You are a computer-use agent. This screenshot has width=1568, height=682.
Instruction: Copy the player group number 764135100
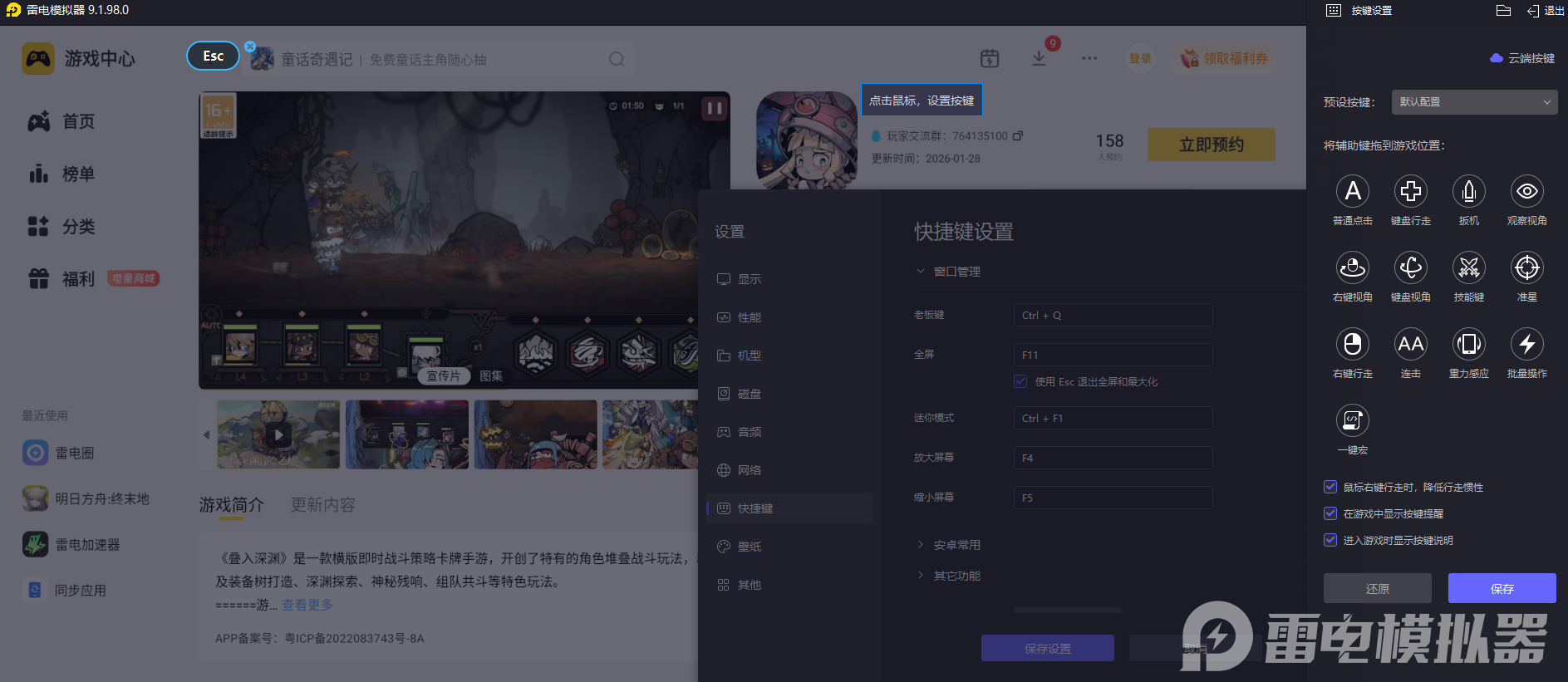pos(1018,135)
